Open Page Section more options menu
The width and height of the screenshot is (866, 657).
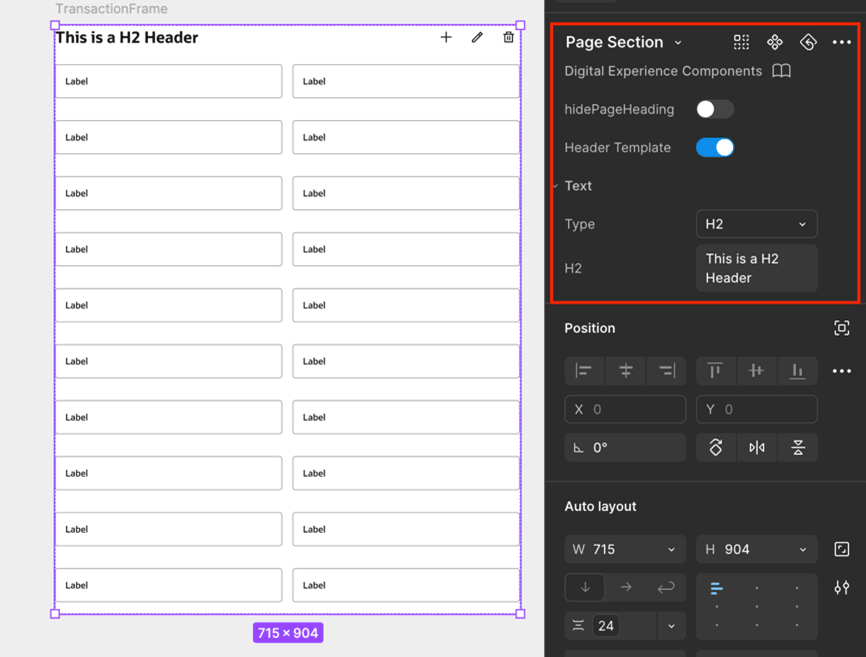pyautogui.click(x=841, y=42)
